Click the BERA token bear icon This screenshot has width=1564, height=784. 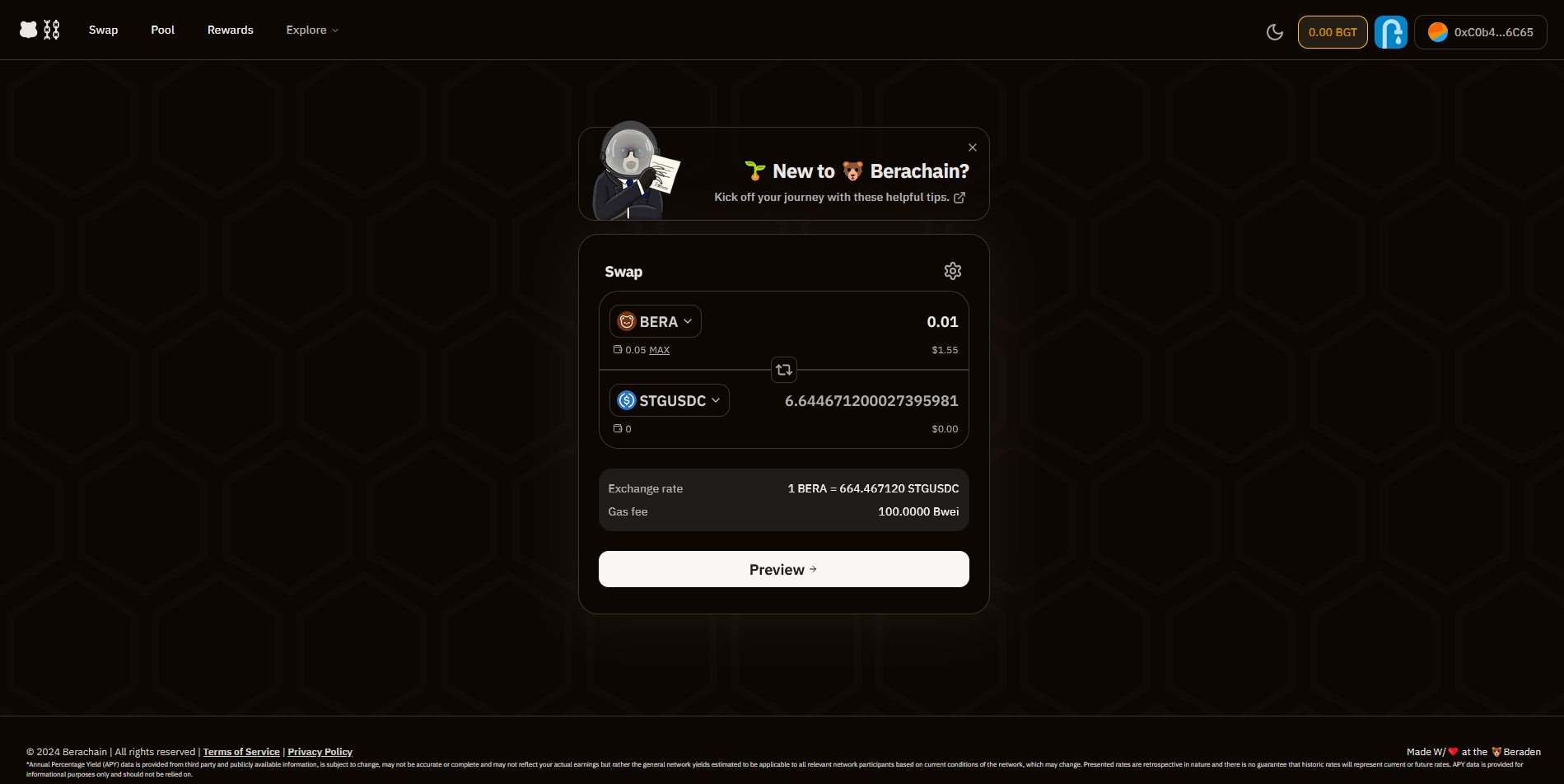pyautogui.click(x=627, y=321)
